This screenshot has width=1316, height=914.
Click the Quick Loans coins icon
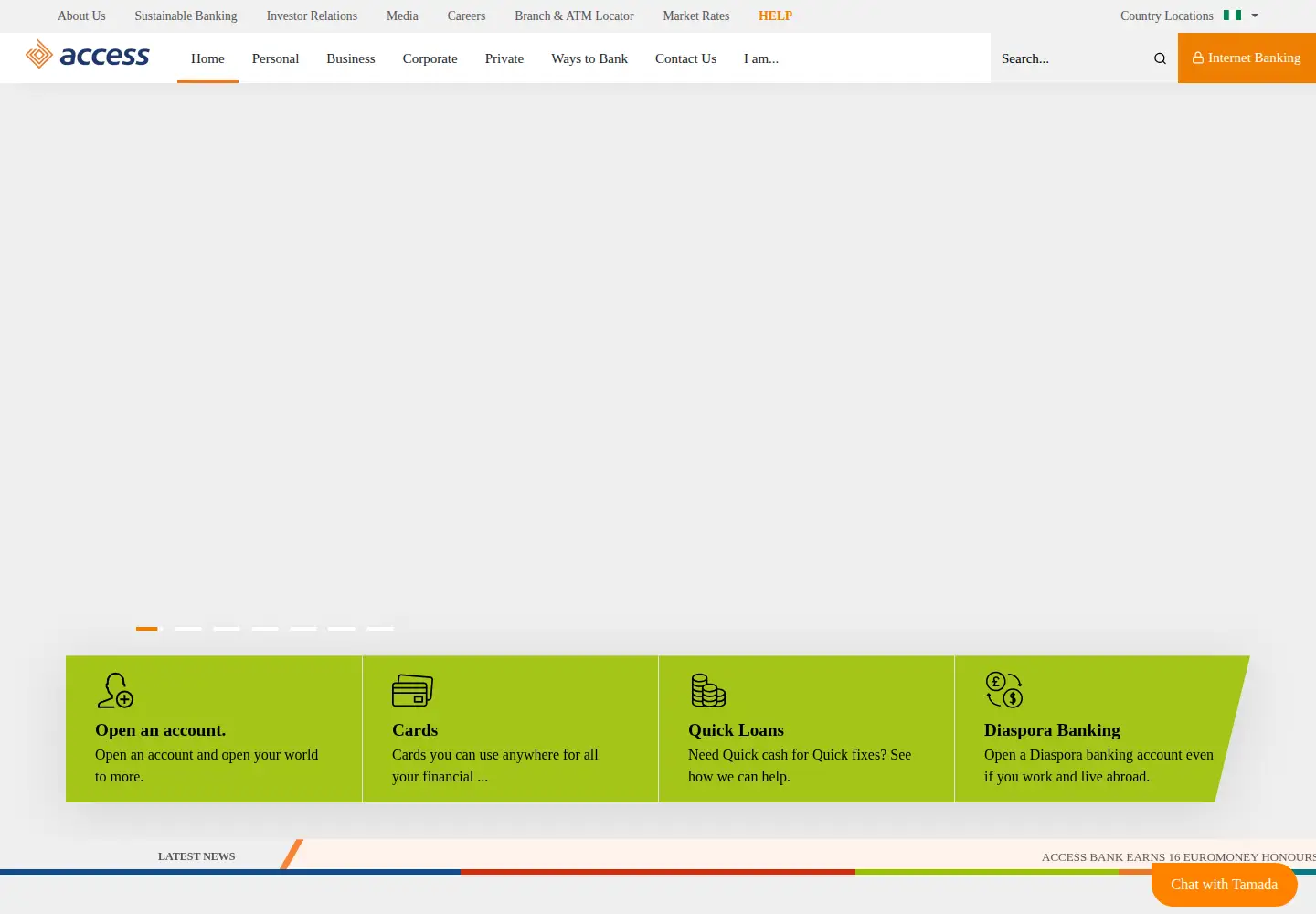click(x=708, y=690)
